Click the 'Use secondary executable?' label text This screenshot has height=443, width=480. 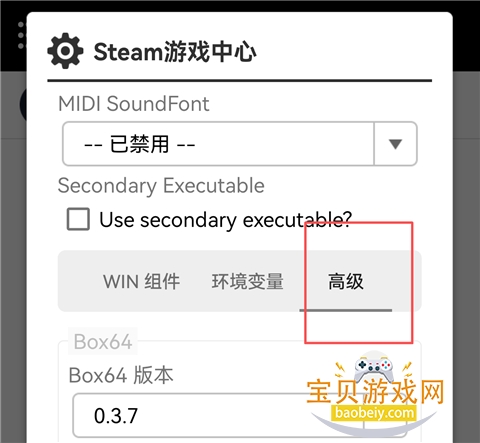click(226, 220)
